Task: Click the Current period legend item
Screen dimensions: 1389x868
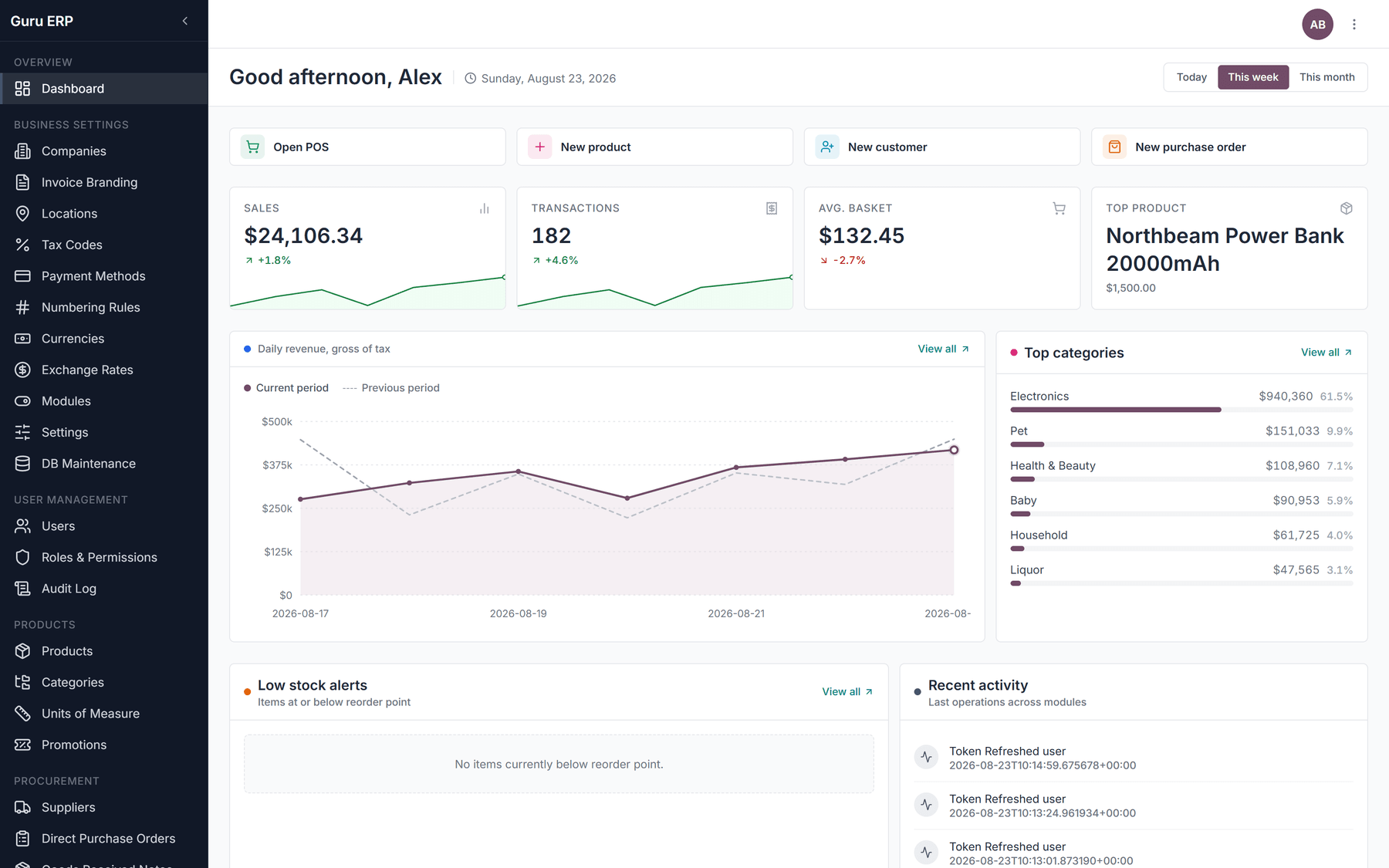Action: coord(286,388)
